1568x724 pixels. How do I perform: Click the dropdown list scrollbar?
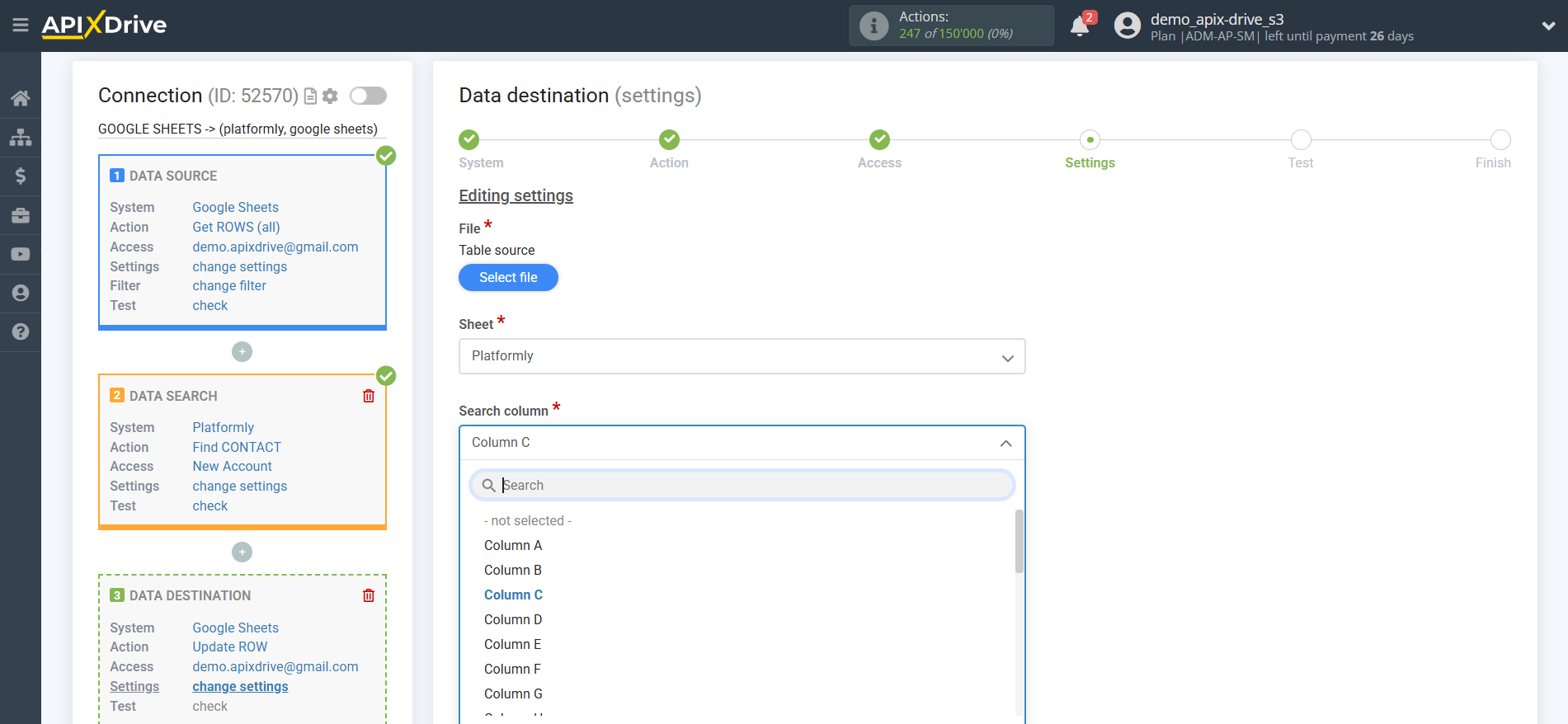point(1019,541)
